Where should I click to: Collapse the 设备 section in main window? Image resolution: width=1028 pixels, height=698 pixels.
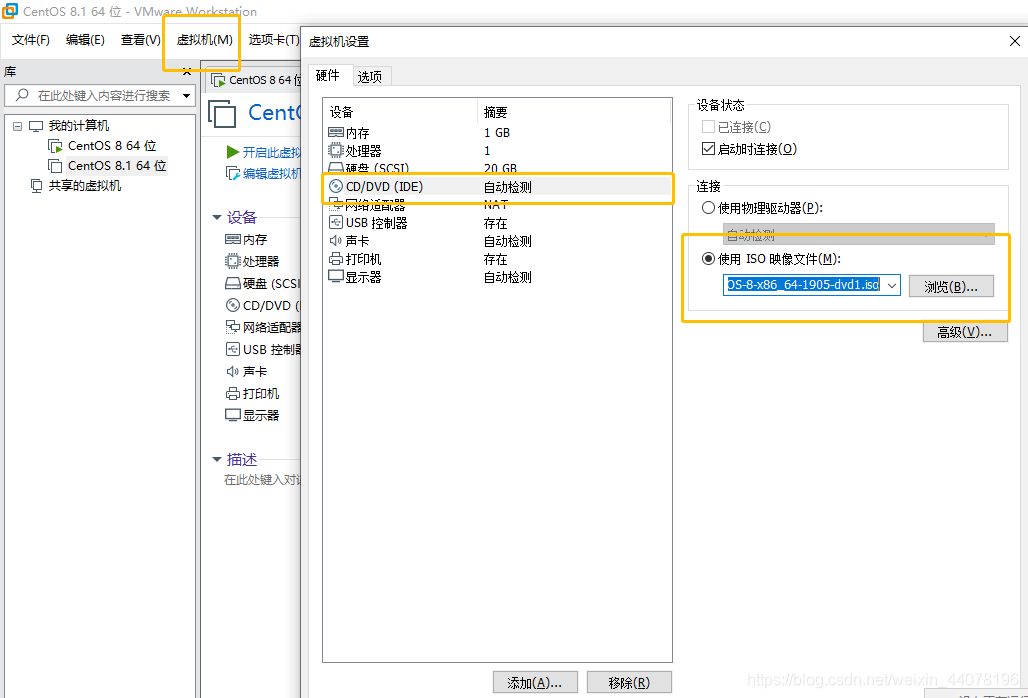[x=217, y=217]
